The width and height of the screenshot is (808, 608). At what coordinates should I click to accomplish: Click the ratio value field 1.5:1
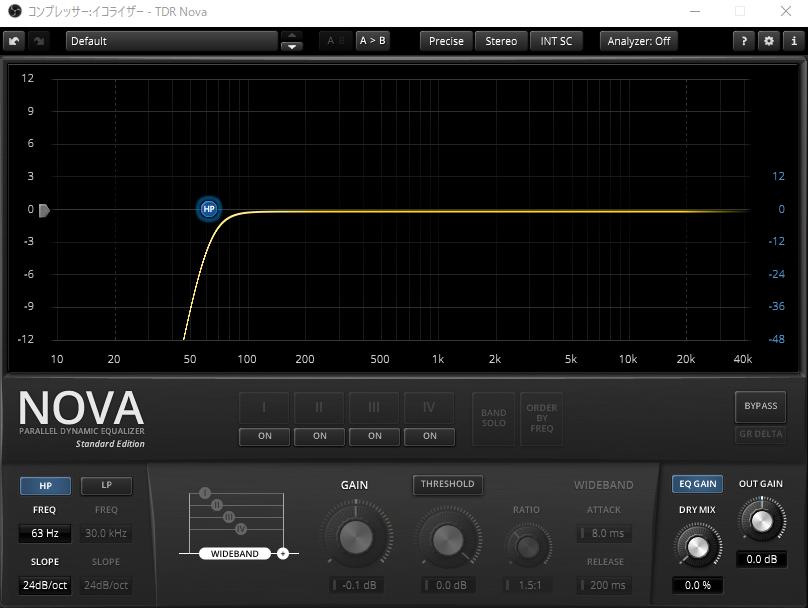pos(527,585)
